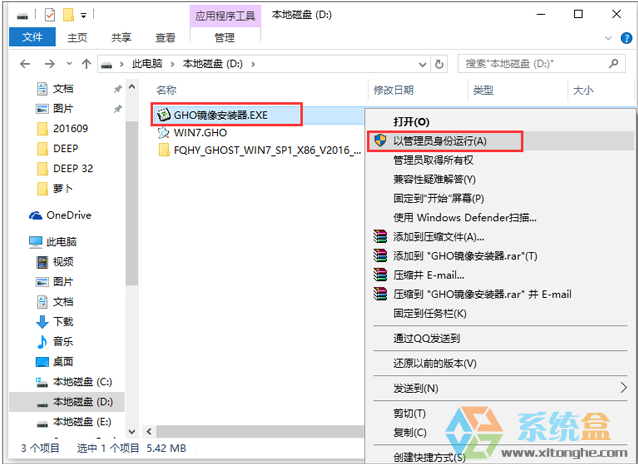Open the 管理 ribbon tab
Image resolution: width=638 pixels, height=465 pixels.
pyautogui.click(x=225, y=38)
